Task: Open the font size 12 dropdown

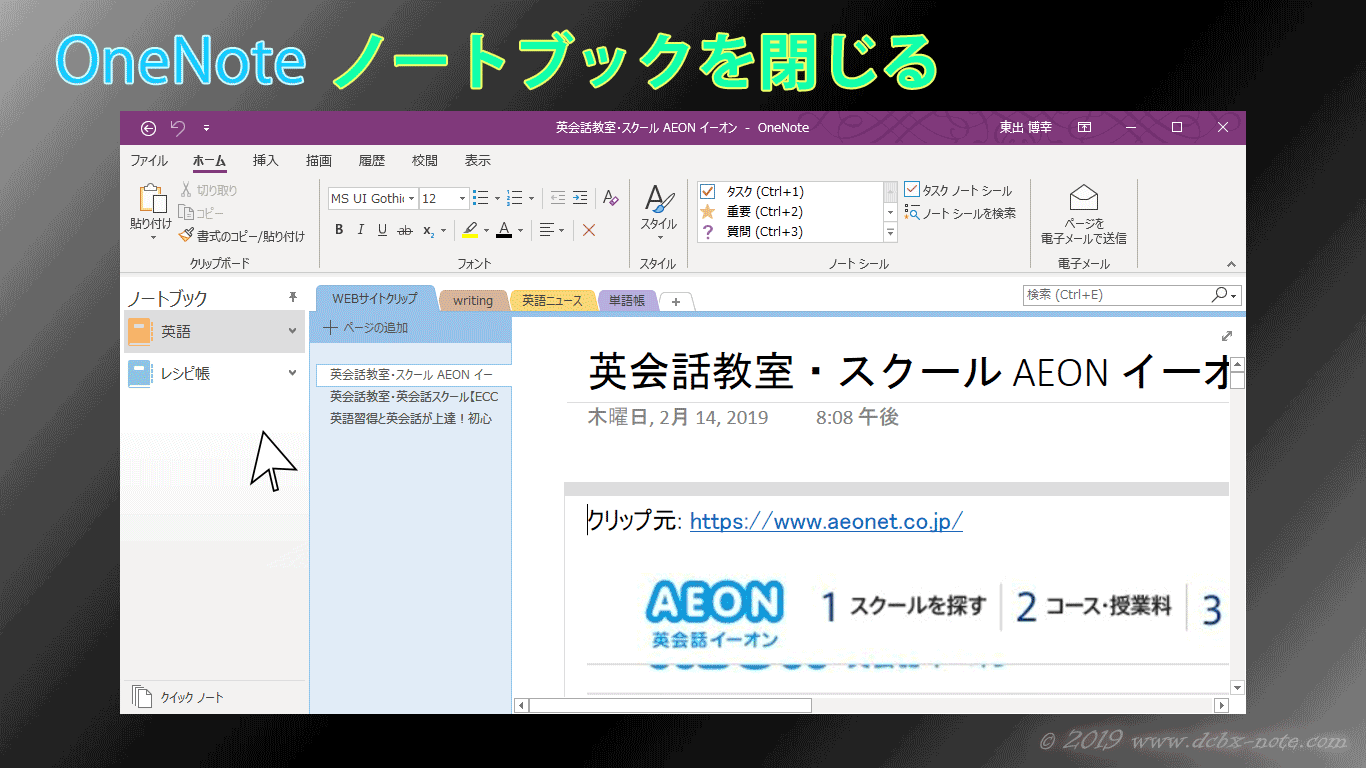Action: tap(461, 199)
